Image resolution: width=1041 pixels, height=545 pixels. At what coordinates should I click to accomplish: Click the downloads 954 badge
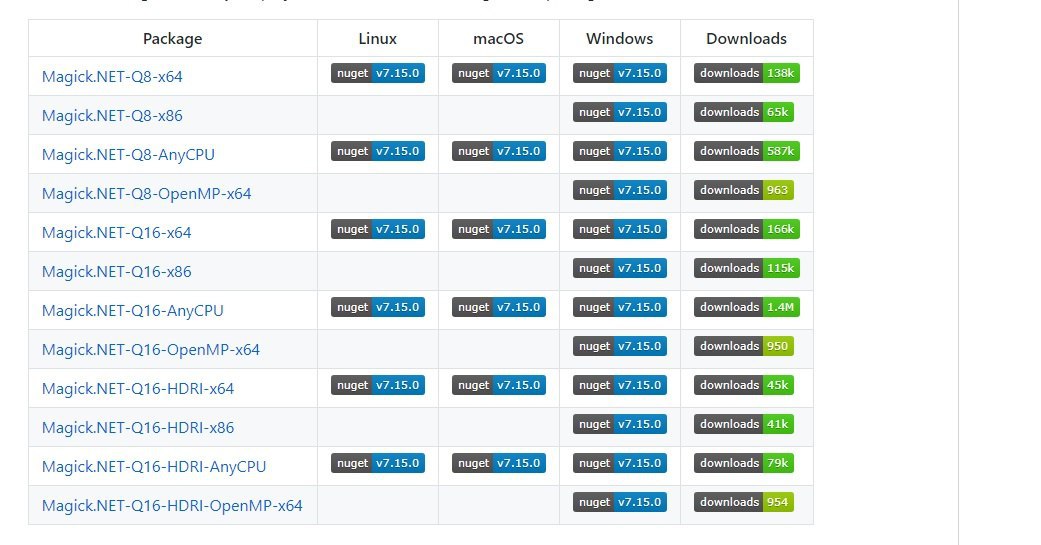(744, 502)
